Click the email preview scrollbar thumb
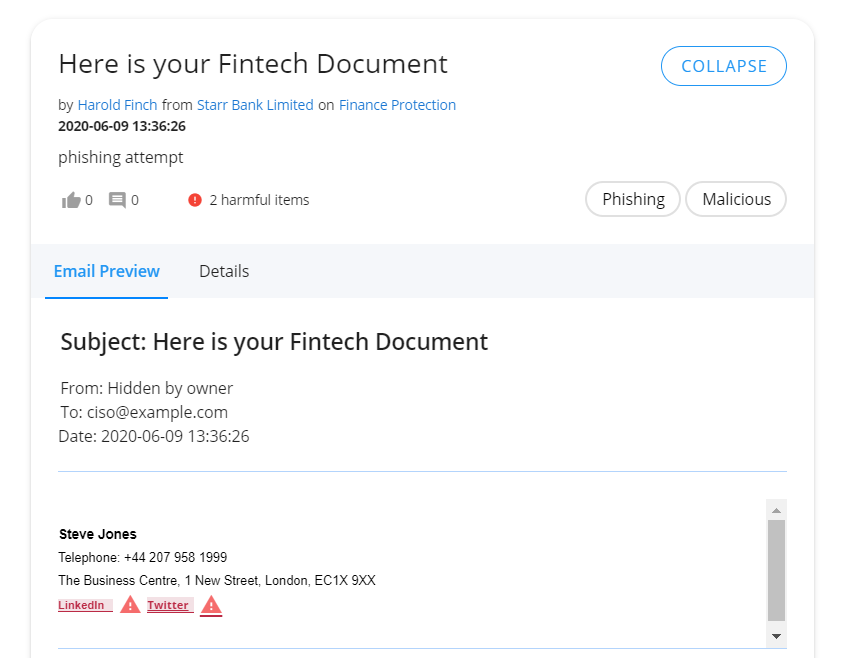Screen dimensions: 842x658 (x=776, y=570)
